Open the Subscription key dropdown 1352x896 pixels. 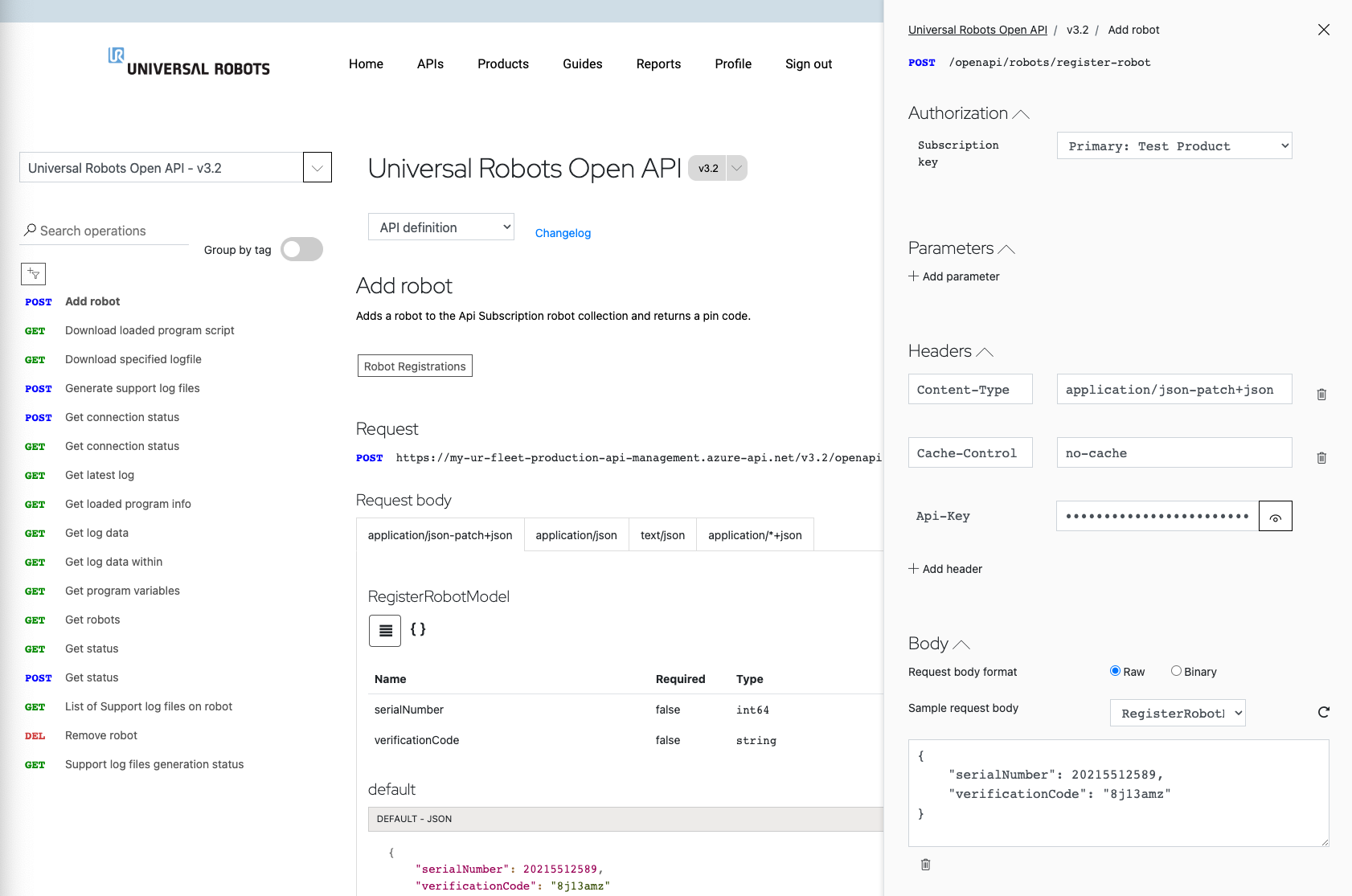click(x=1174, y=145)
